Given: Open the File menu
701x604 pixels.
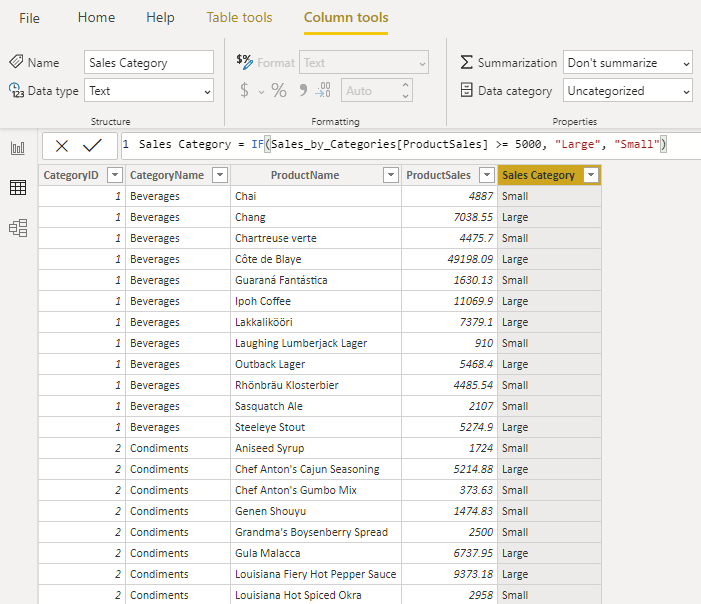Looking at the screenshot, I should (30, 18).
